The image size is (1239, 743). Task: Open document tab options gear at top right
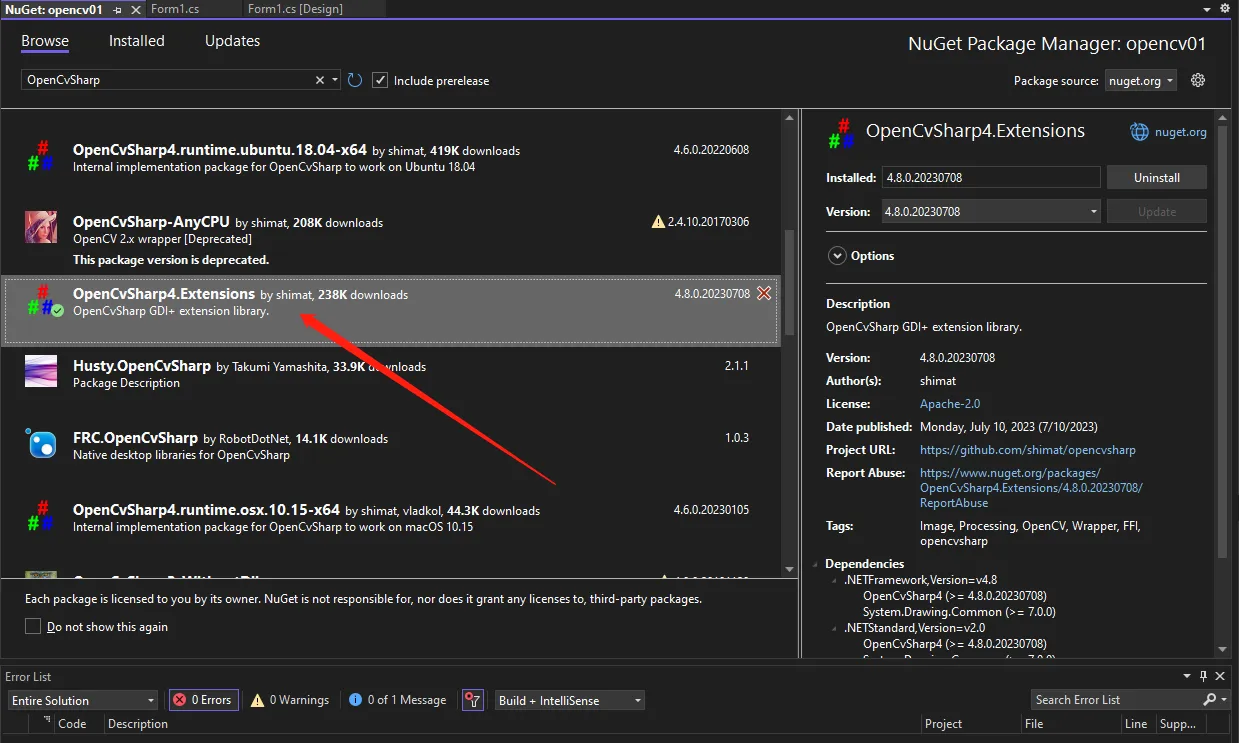coord(1226,9)
